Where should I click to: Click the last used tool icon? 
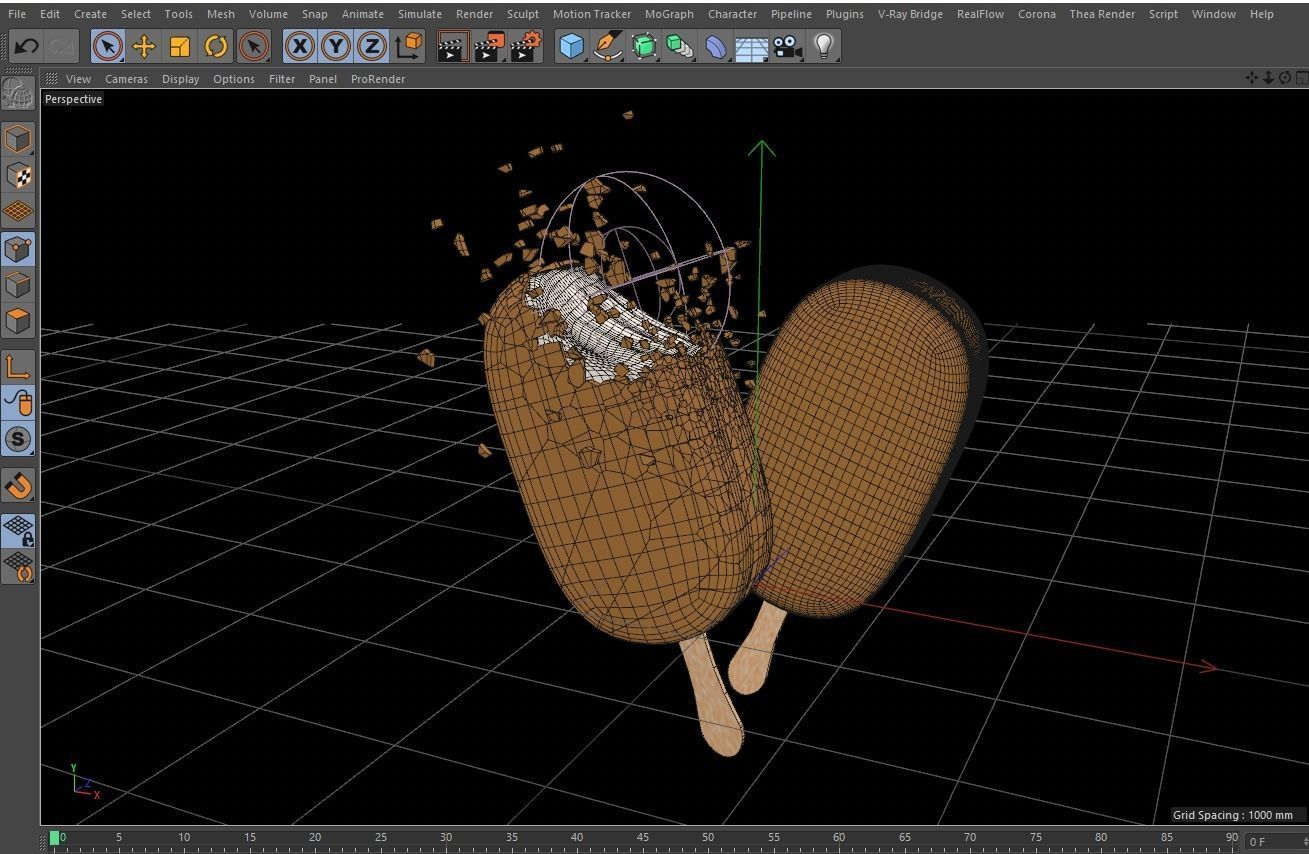point(254,46)
